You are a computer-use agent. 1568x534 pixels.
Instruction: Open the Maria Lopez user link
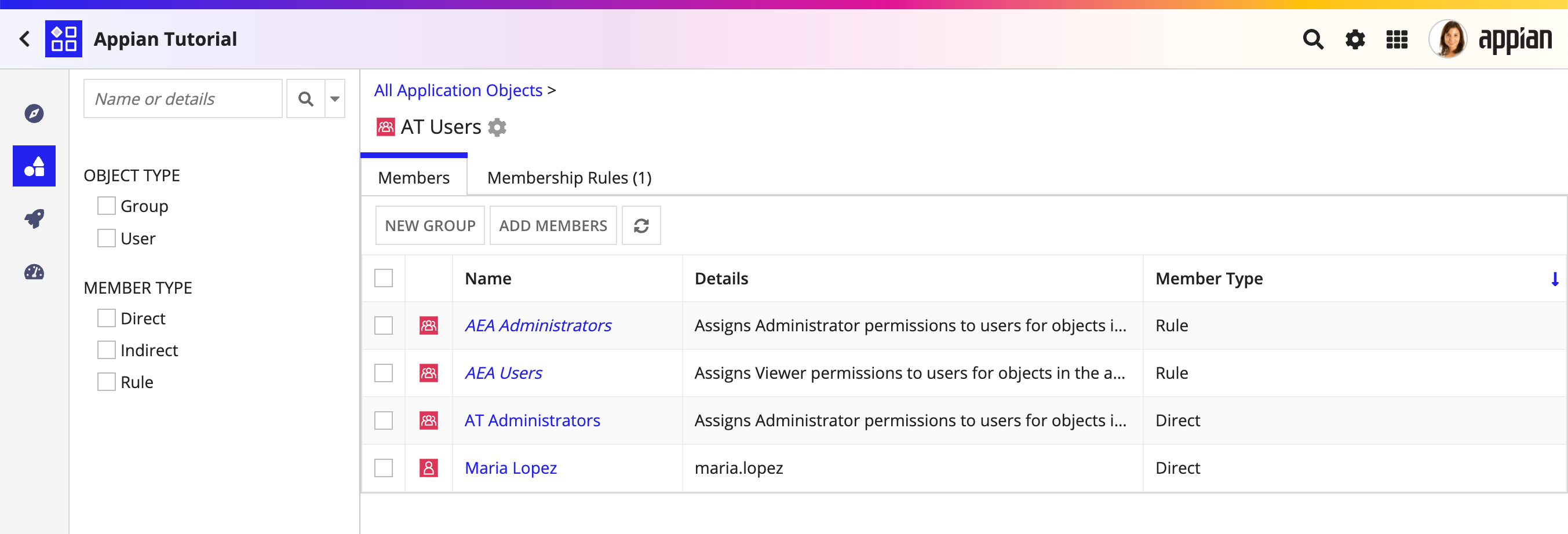510,468
